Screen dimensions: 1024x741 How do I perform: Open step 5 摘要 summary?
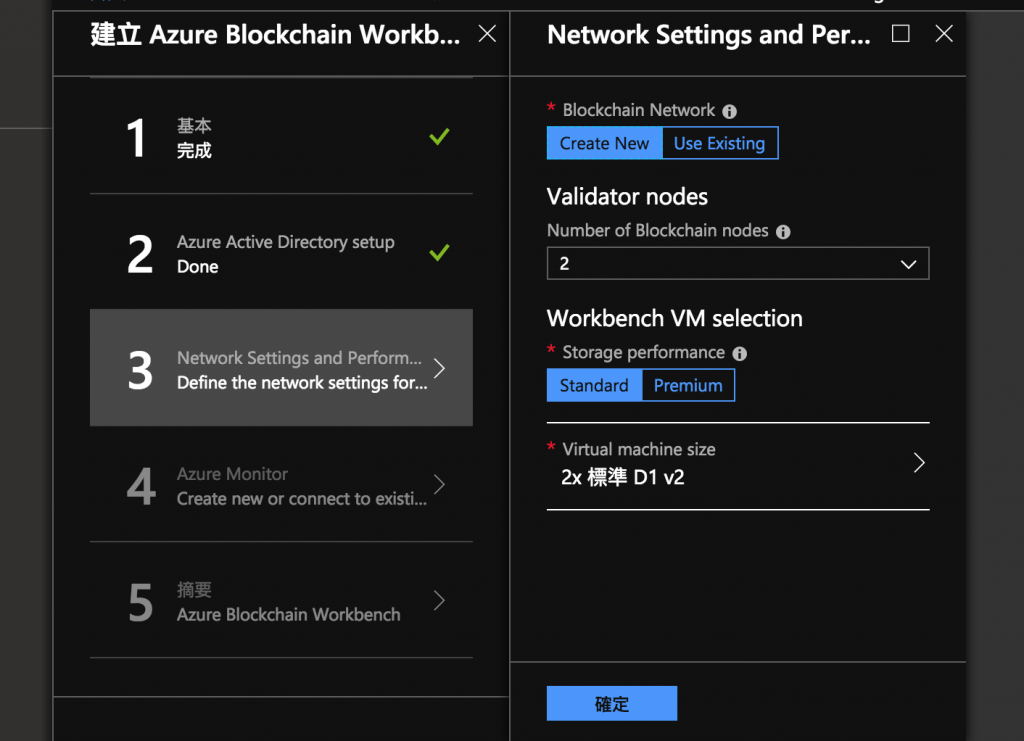[281, 602]
